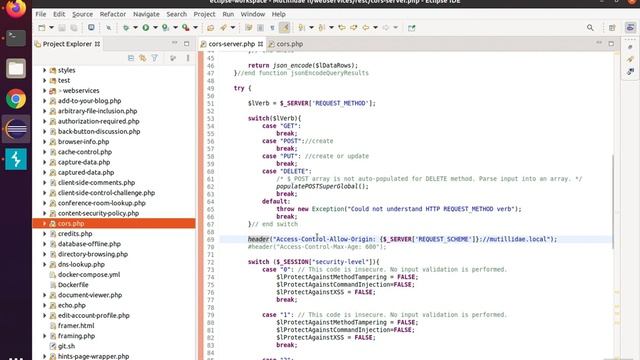Open the Project menu
This screenshot has height=360, width=640.
204,14
